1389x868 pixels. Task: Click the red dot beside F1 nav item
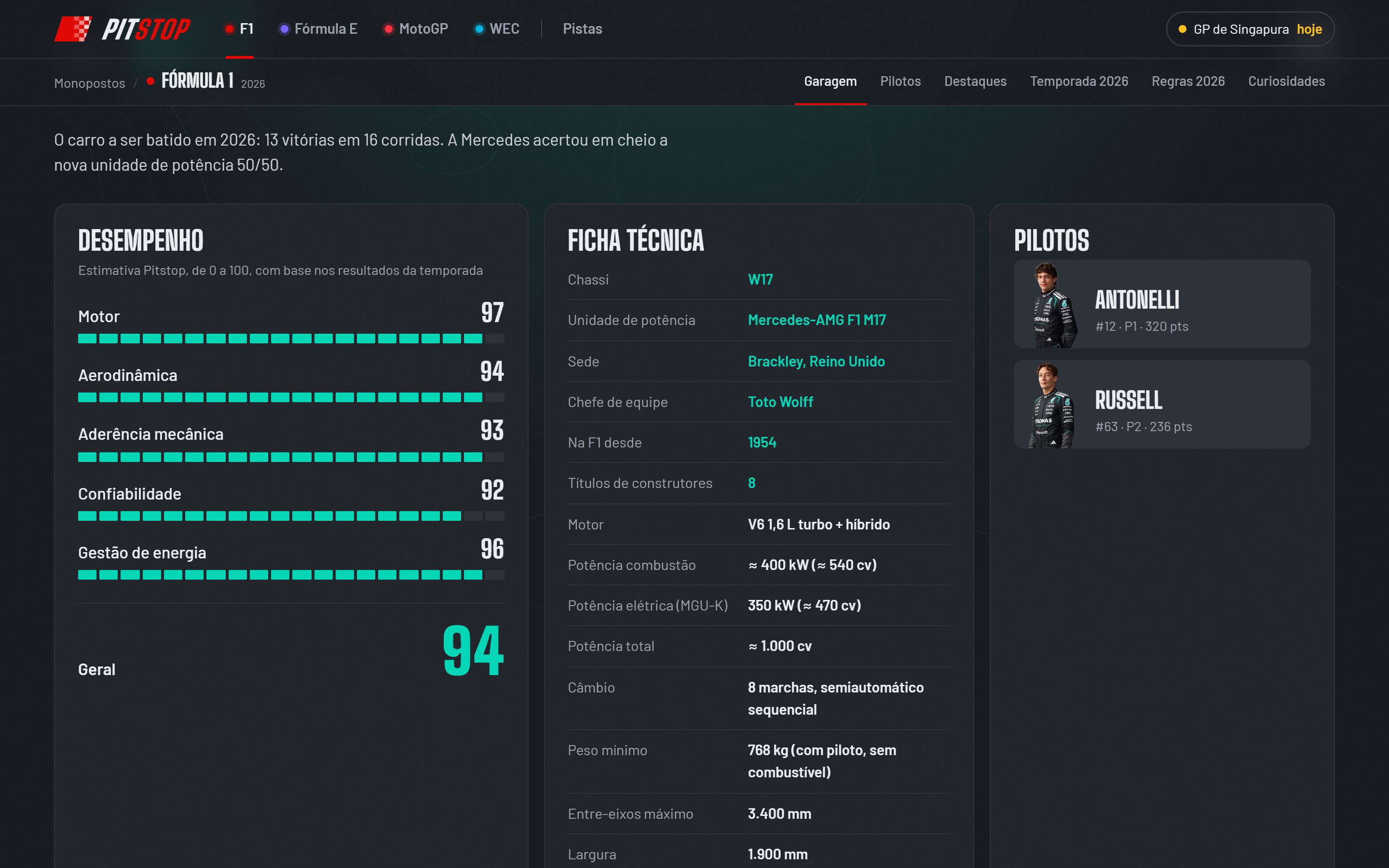point(230,29)
